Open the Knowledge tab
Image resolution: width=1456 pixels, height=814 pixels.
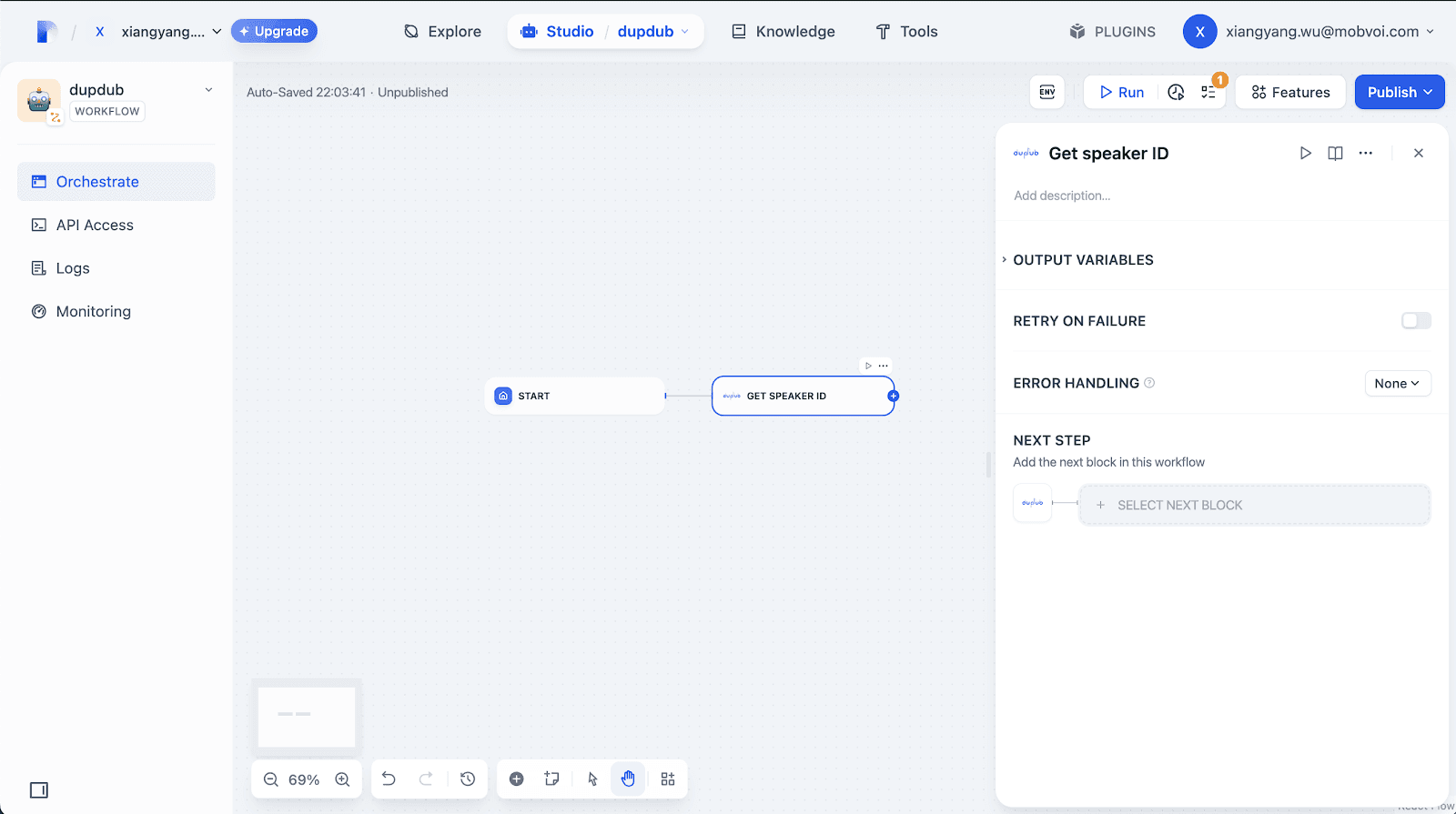tap(784, 32)
